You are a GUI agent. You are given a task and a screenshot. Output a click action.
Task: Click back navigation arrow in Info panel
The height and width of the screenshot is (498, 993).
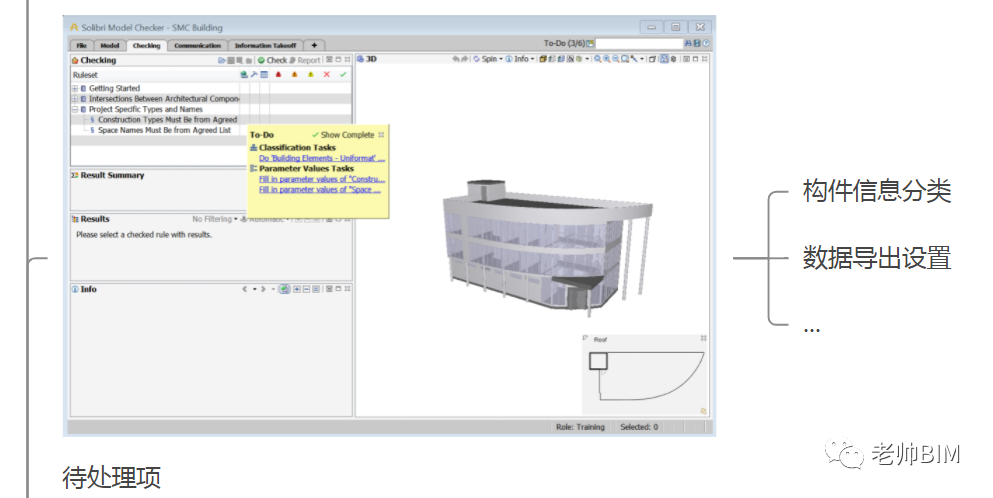244,289
